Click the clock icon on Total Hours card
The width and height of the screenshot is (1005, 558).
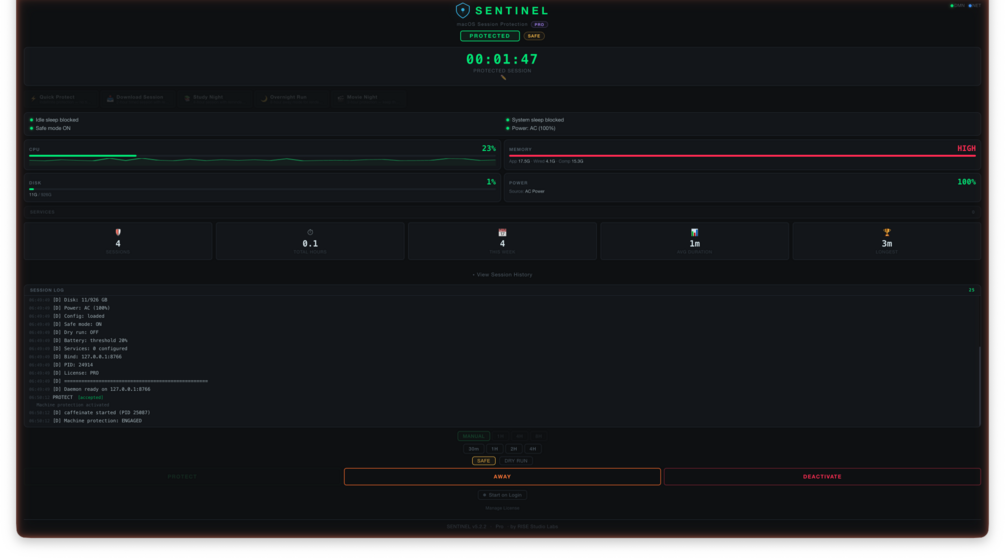click(310, 233)
